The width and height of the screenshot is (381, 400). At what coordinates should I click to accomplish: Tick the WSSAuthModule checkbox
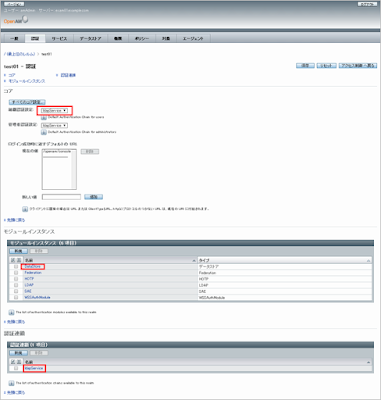click(16, 297)
